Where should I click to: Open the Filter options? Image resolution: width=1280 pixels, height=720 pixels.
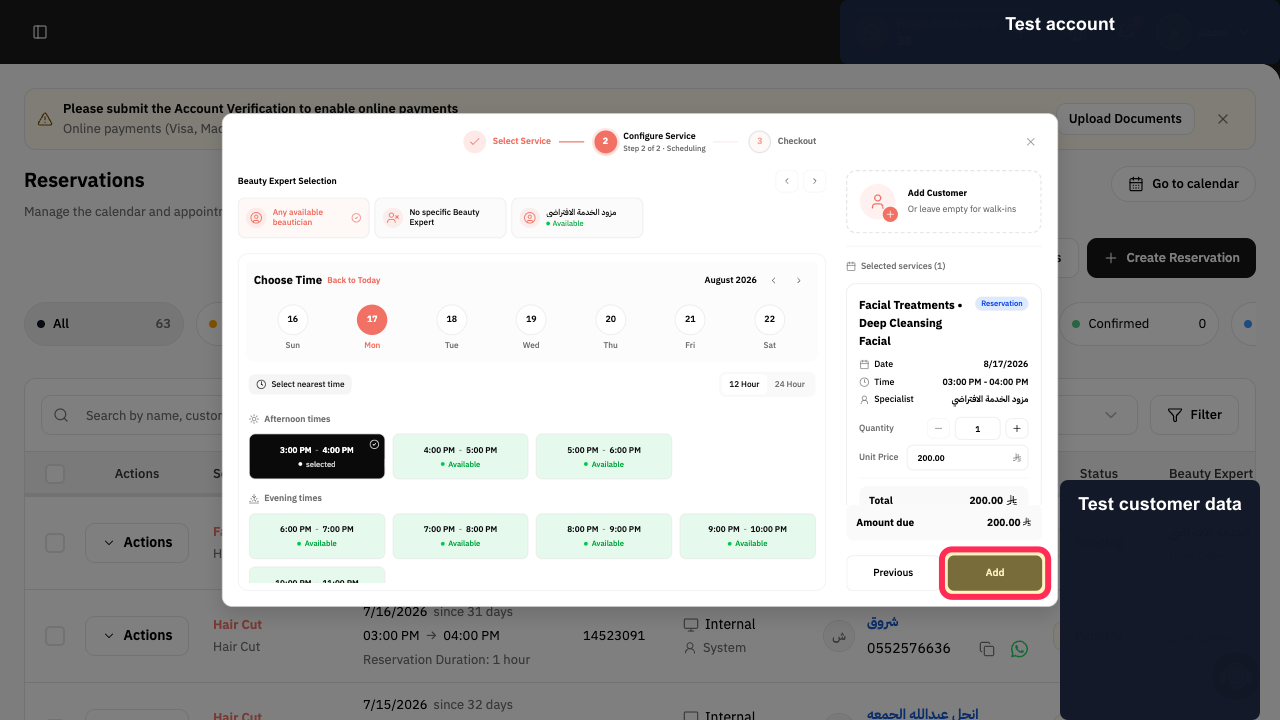click(1194, 414)
